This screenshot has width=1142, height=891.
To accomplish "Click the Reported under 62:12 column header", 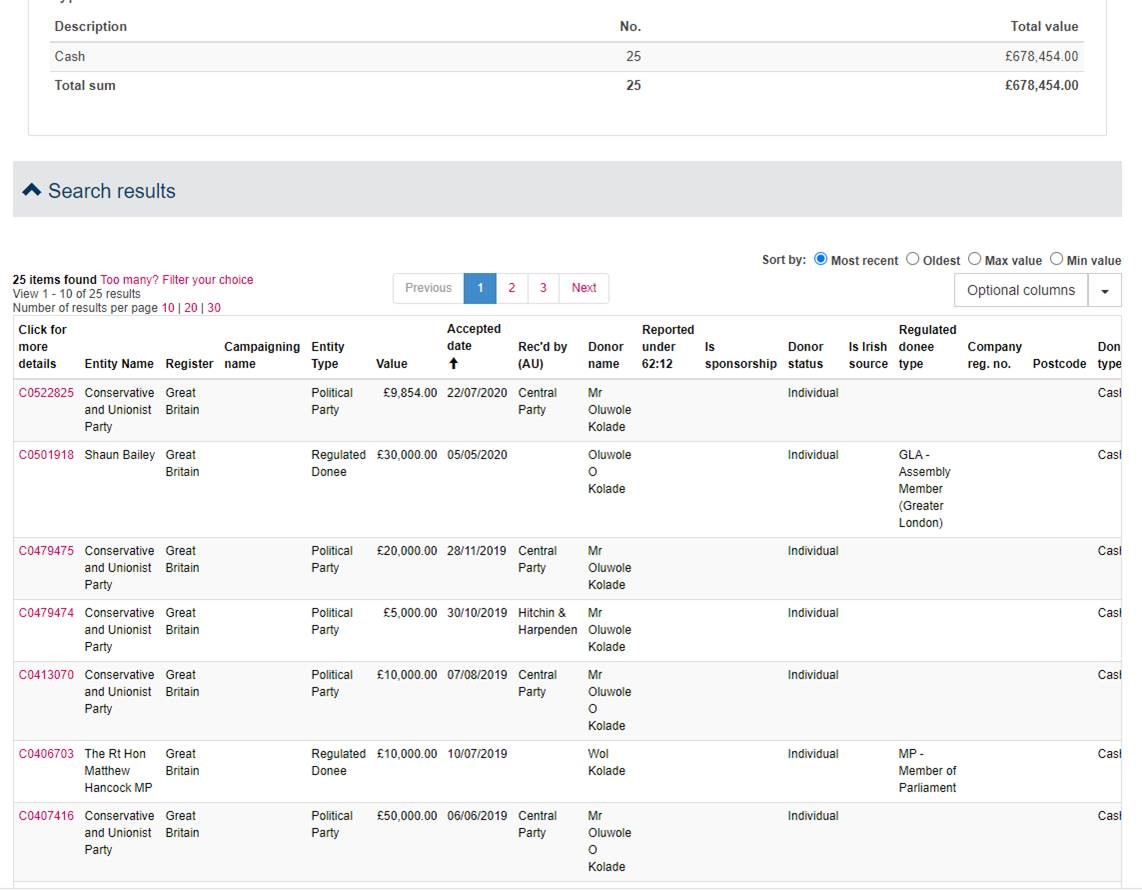I will [x=668, y=347].
